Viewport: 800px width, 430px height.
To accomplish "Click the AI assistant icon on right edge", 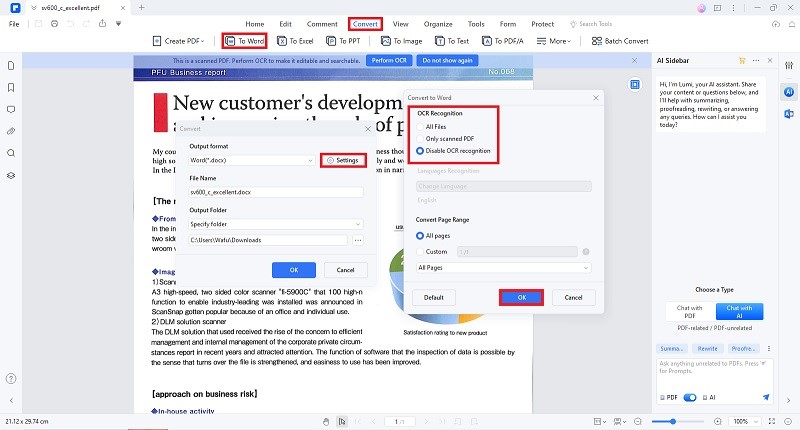I will tap(789, 92).
